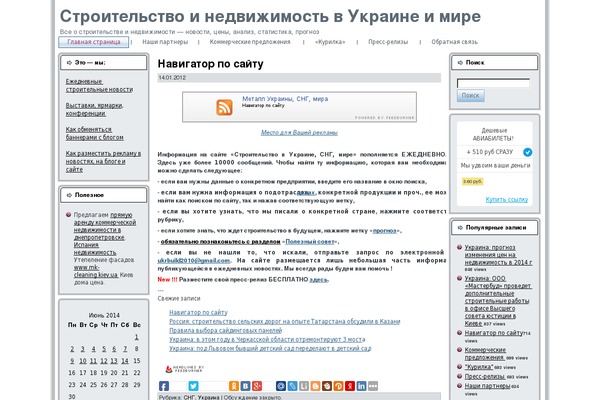The image size is (600, 400).
Task: Open Как обменяться баннерами с блогом link
Action: click(95, 133)
